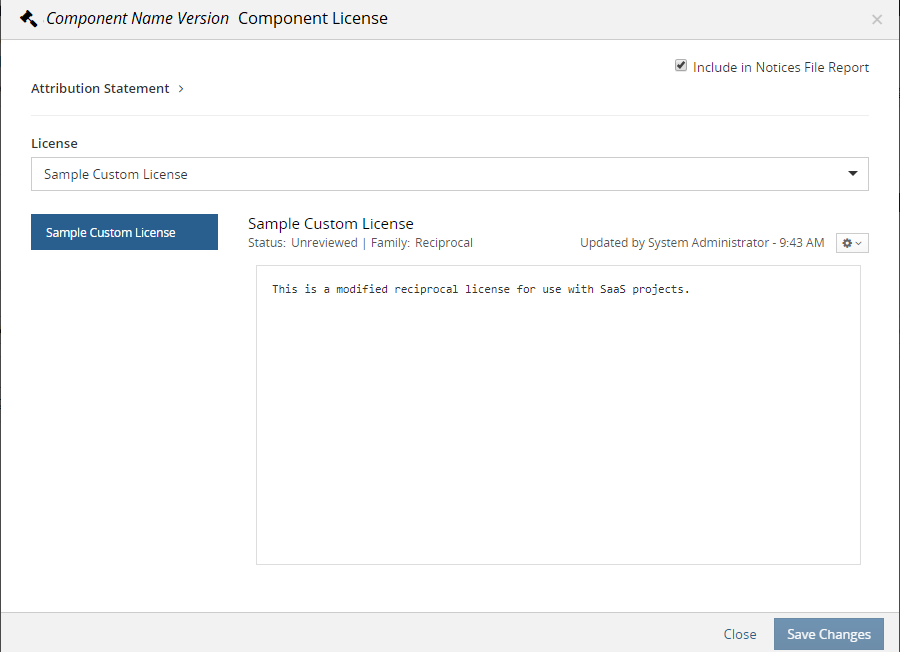Click the Updated by System Administrator timestamp
Viewport: 900px width, 652px height.
pos(702,243)
